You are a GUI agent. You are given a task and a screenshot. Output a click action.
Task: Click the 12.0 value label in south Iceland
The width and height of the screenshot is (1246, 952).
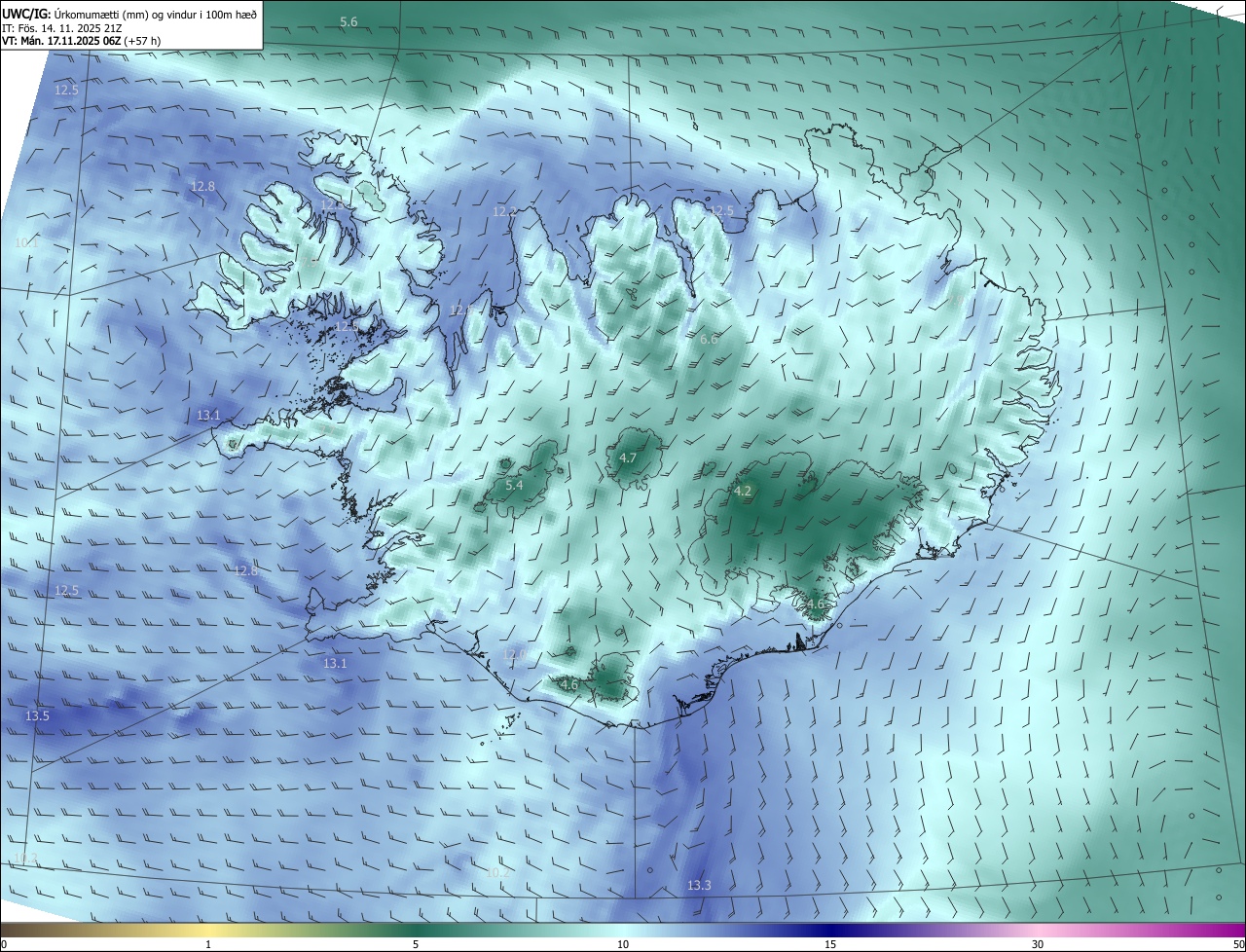click(x=514, y=655)
